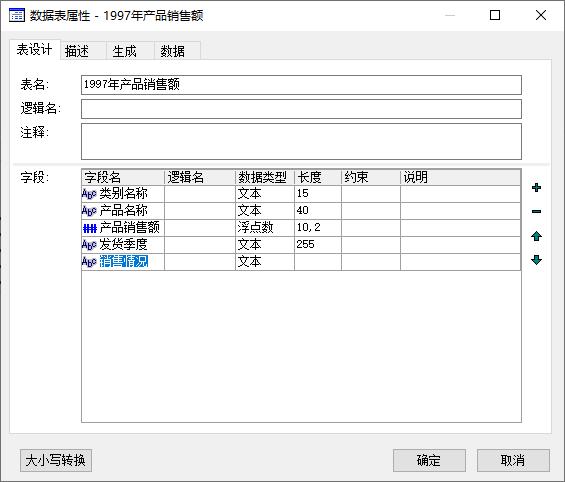Click the table icon in the title bar

coord(17,15)
